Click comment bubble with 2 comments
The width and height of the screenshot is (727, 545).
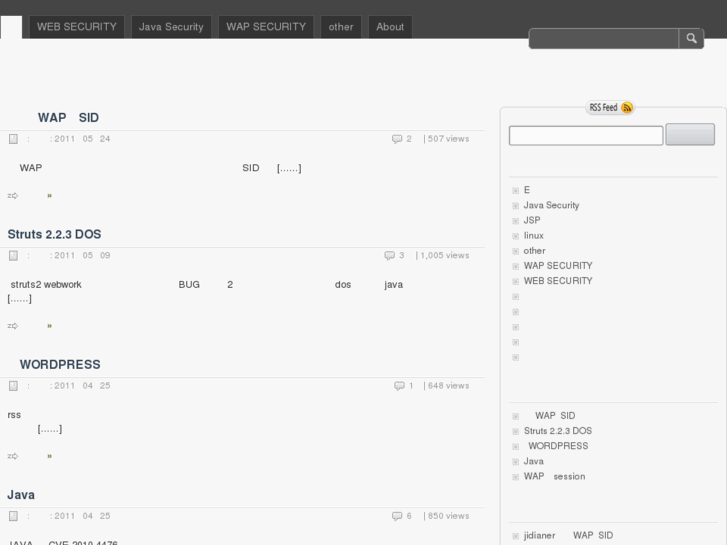(x=397, y=139)
